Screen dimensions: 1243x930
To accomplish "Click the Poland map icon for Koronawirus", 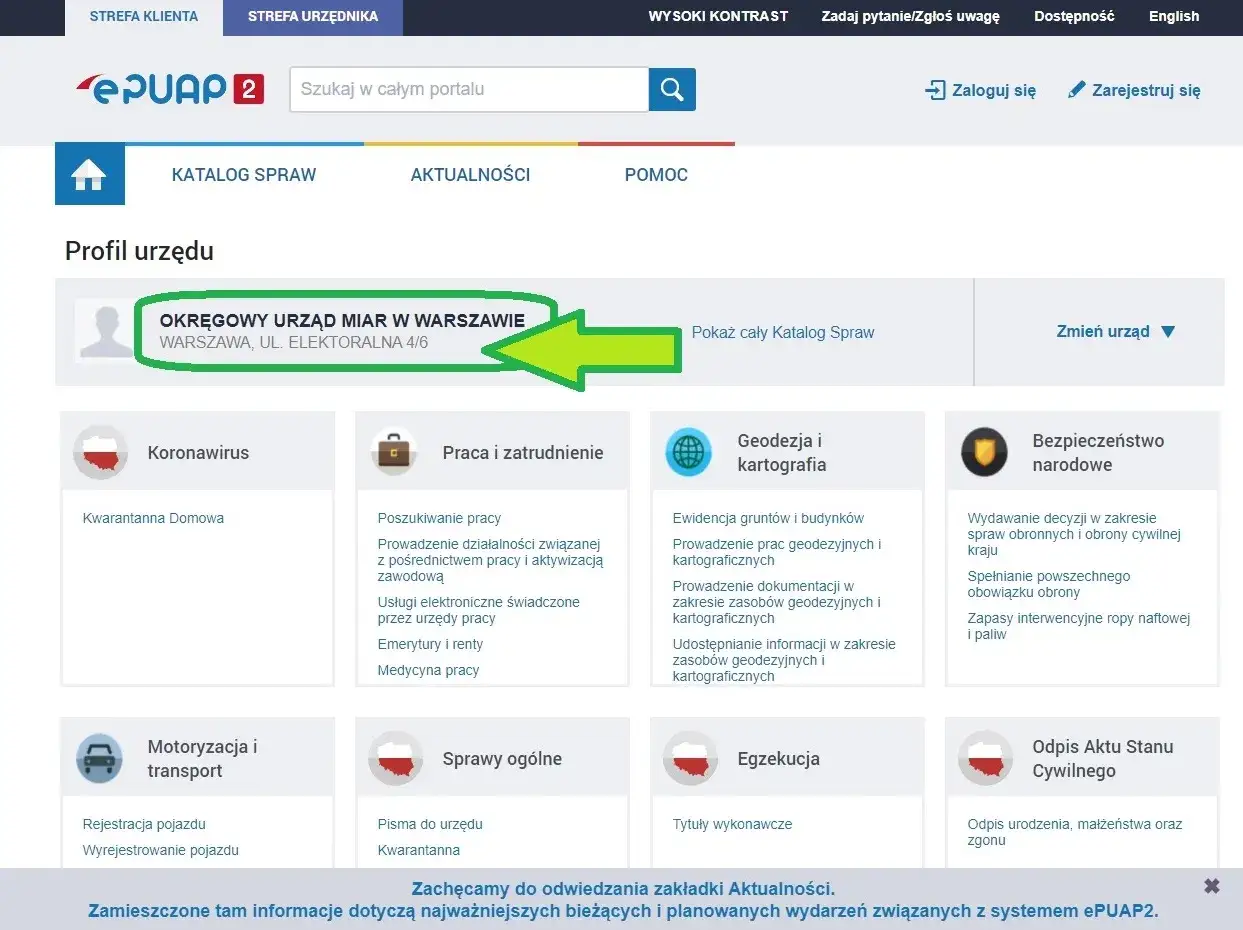I will (x=99, y=451).
